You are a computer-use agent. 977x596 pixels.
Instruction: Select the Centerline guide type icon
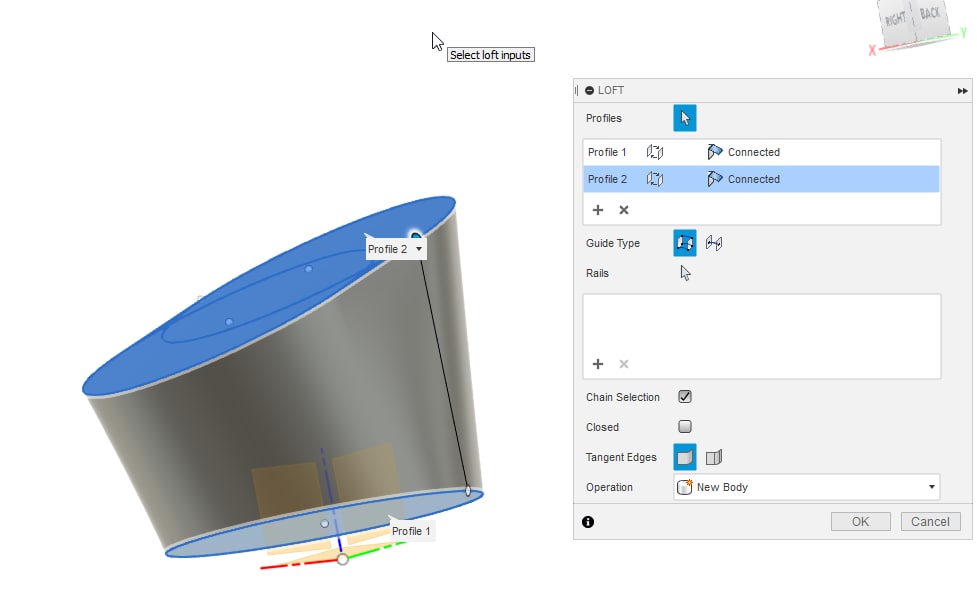point(714,243)
